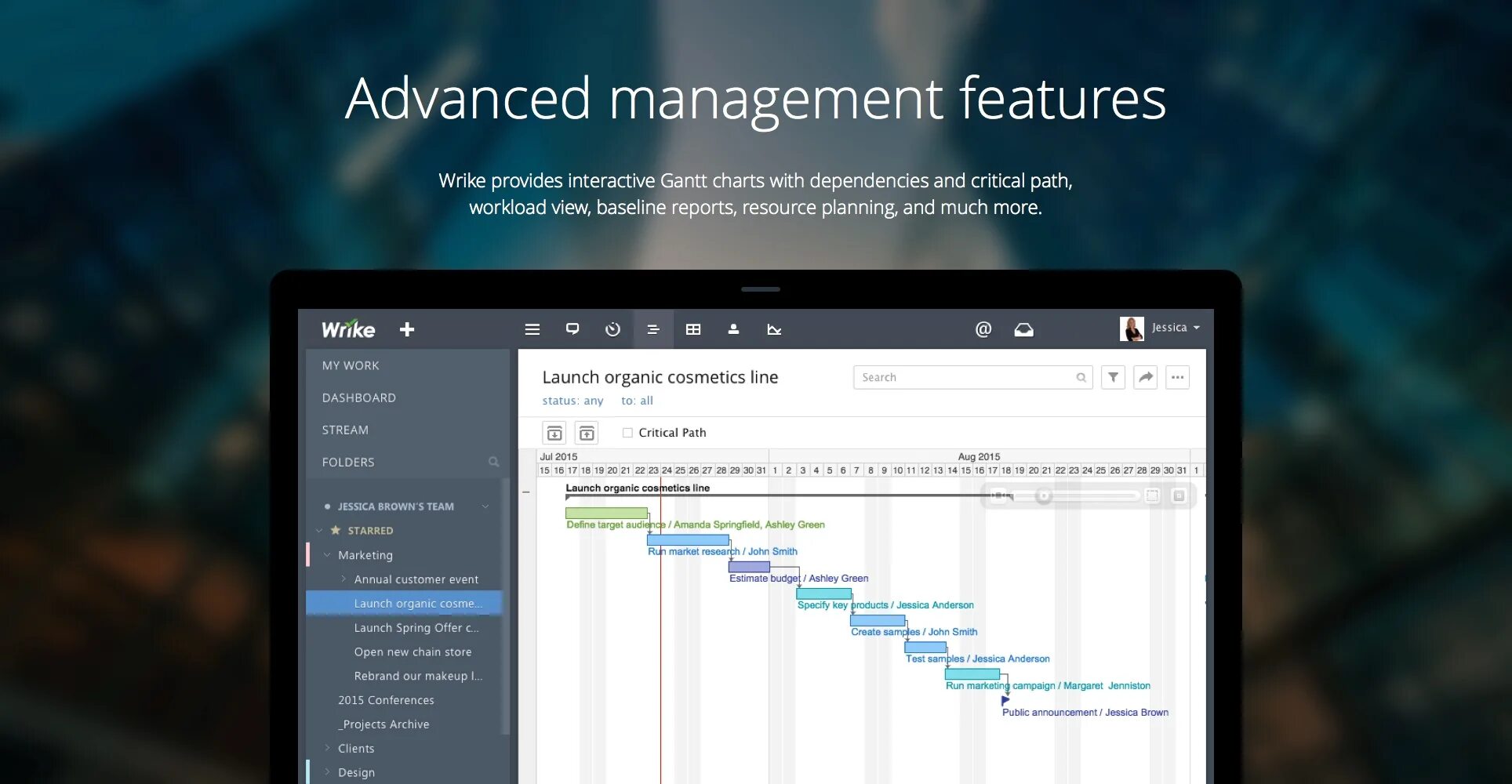Open the filter funnel button
1512x784 pixels.
(x=1113, y=377)
